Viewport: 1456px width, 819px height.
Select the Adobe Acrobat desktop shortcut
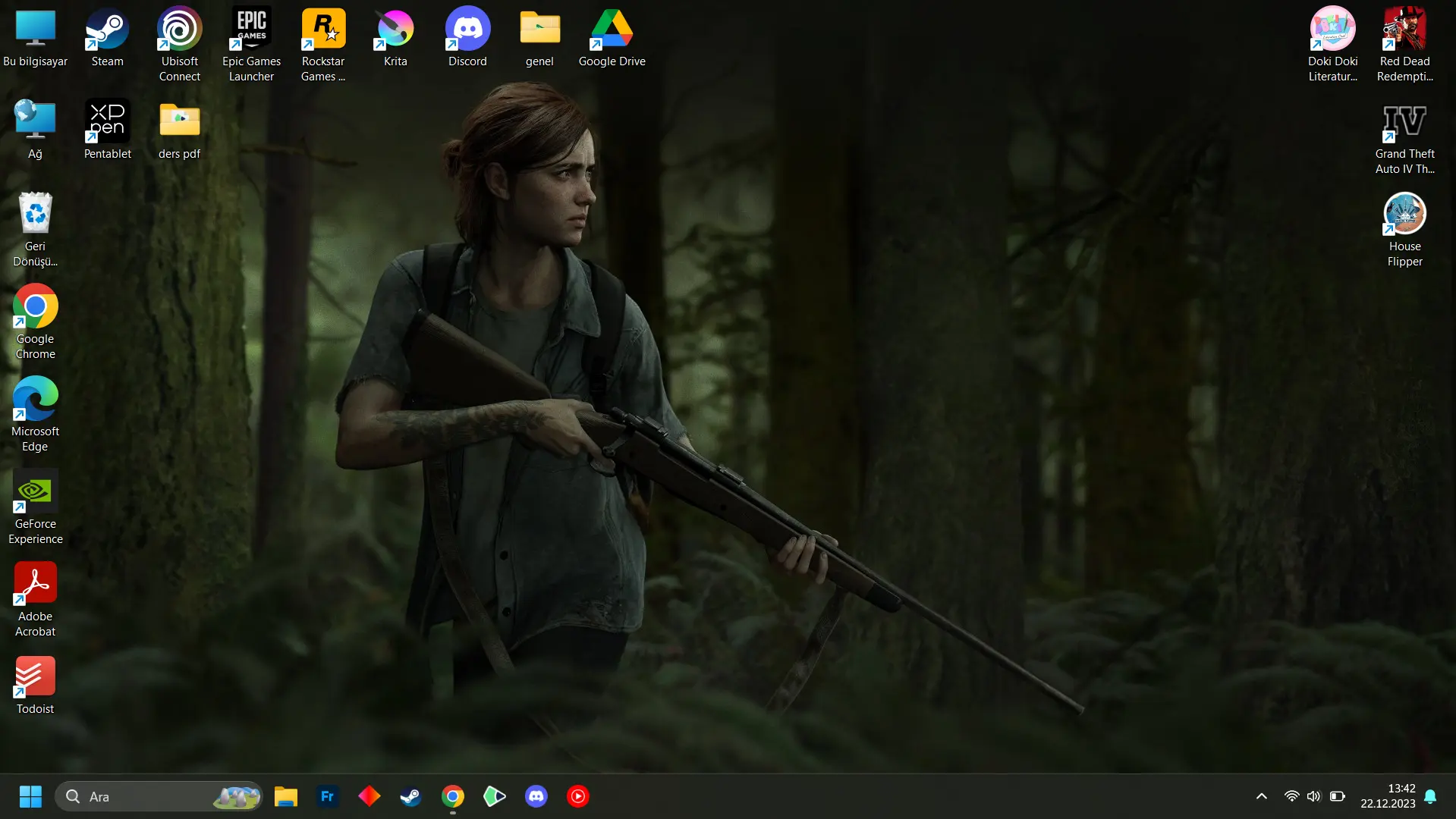[36, 600]
